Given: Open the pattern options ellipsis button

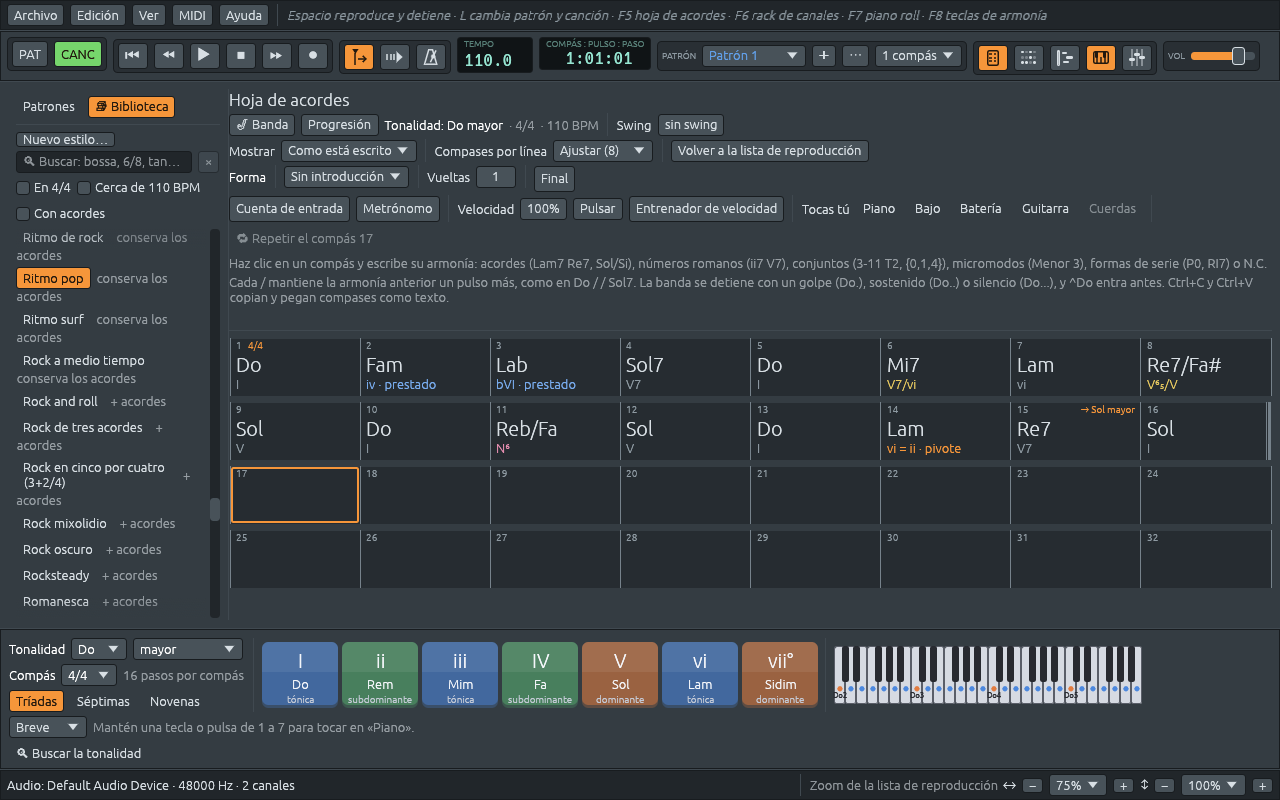Looking at the screenshot, I should click(x=855, y=56).
